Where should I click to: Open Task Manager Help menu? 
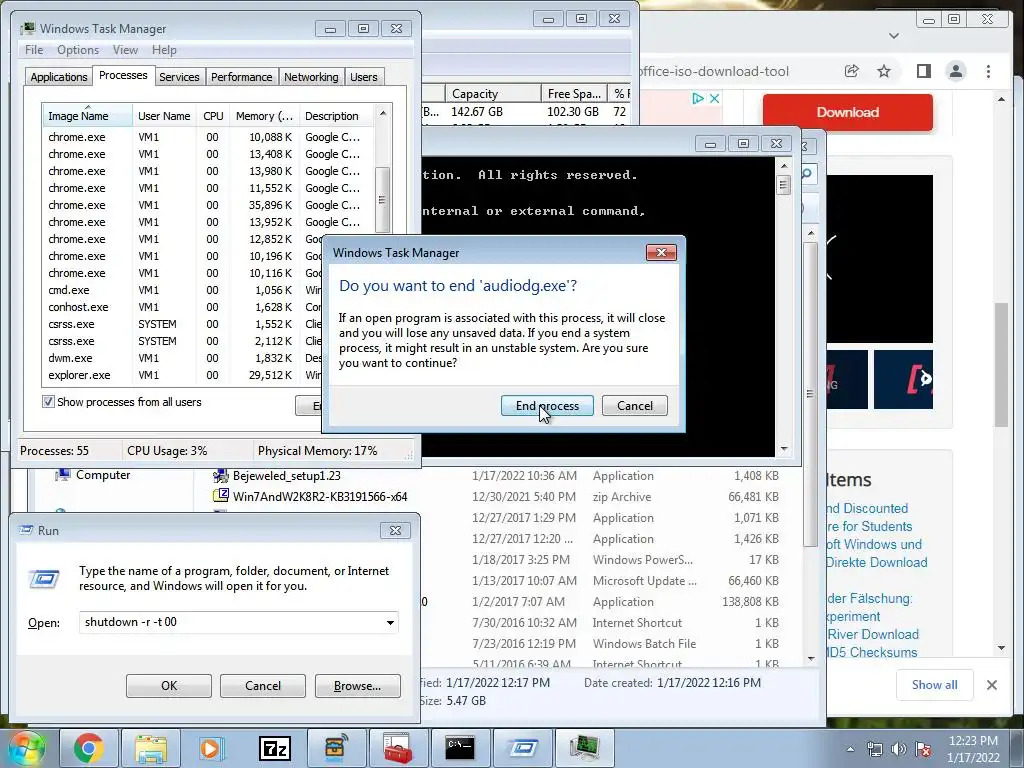pos(164,50)
